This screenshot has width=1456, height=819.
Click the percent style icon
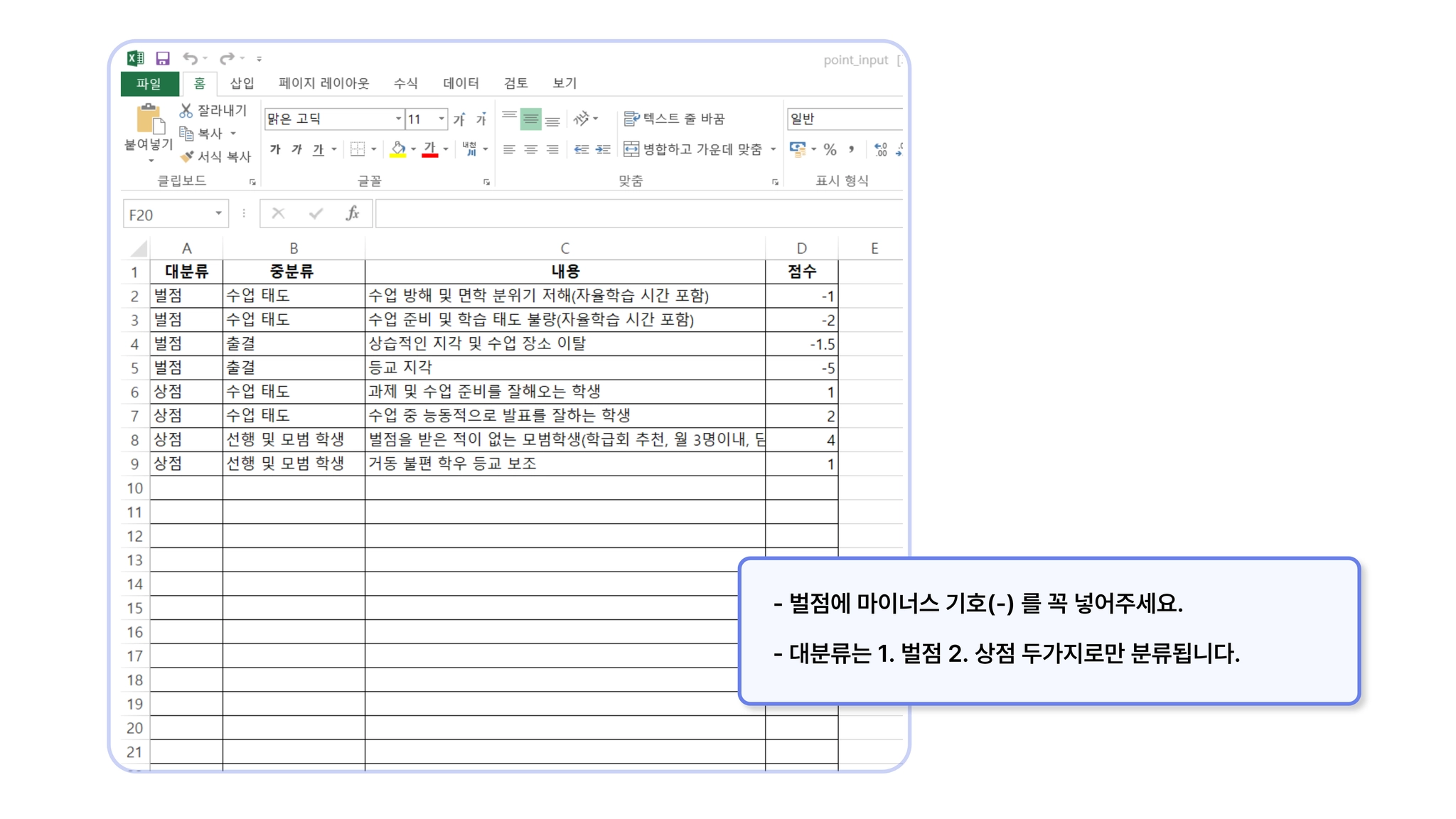830,149
